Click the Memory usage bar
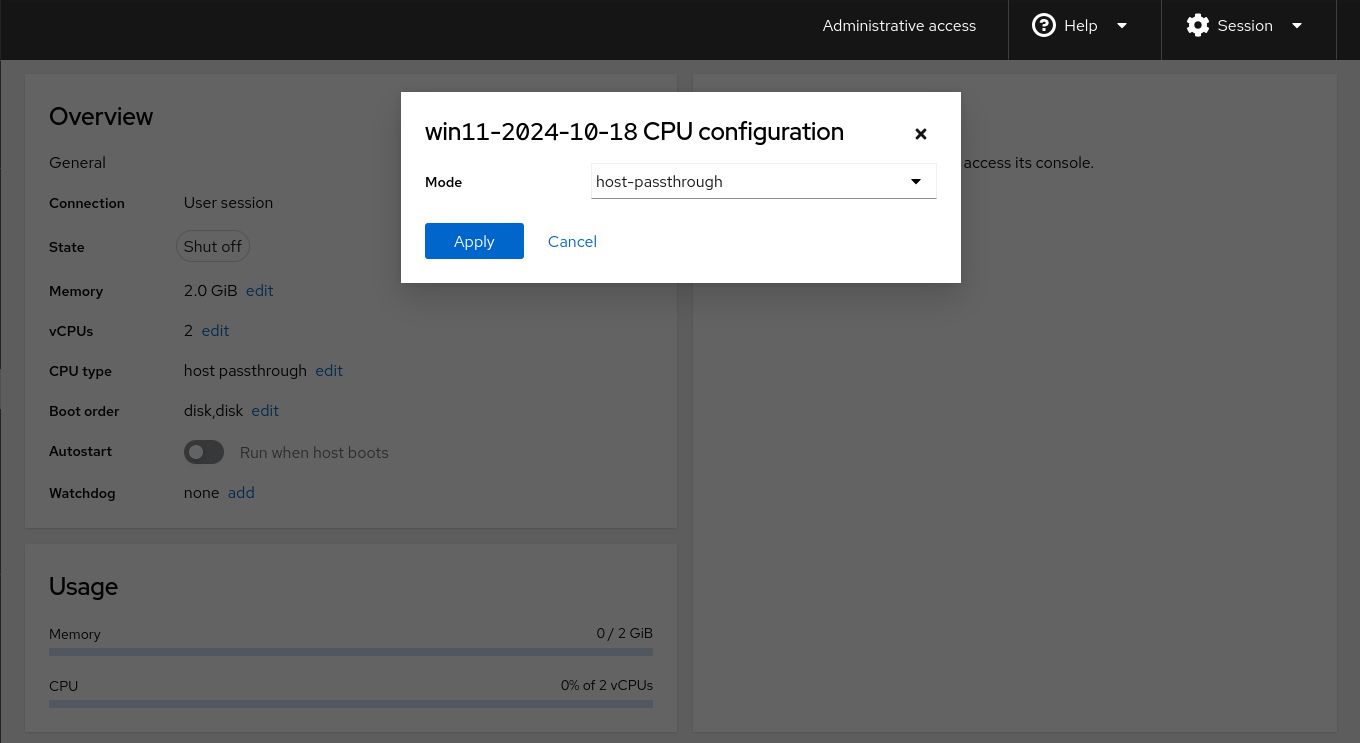 351,652
